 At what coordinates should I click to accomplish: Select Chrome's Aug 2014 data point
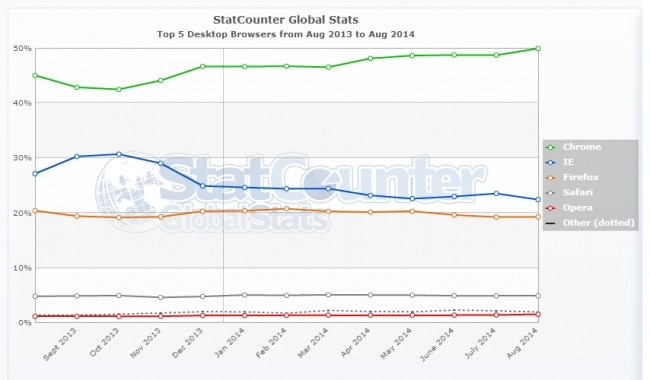coord(538,48)
